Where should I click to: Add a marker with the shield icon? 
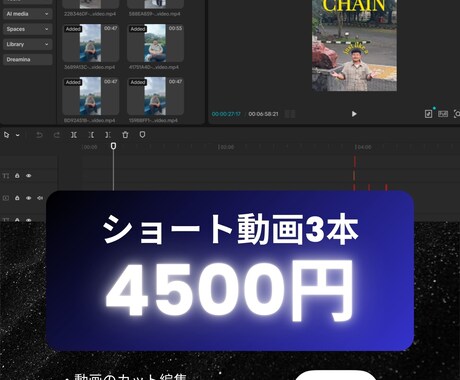click(x=142, y=135)
